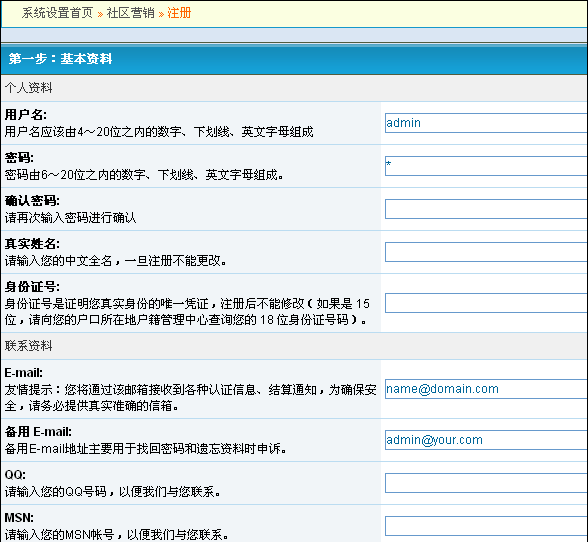Select the MSN account input field

click(486, 526)
